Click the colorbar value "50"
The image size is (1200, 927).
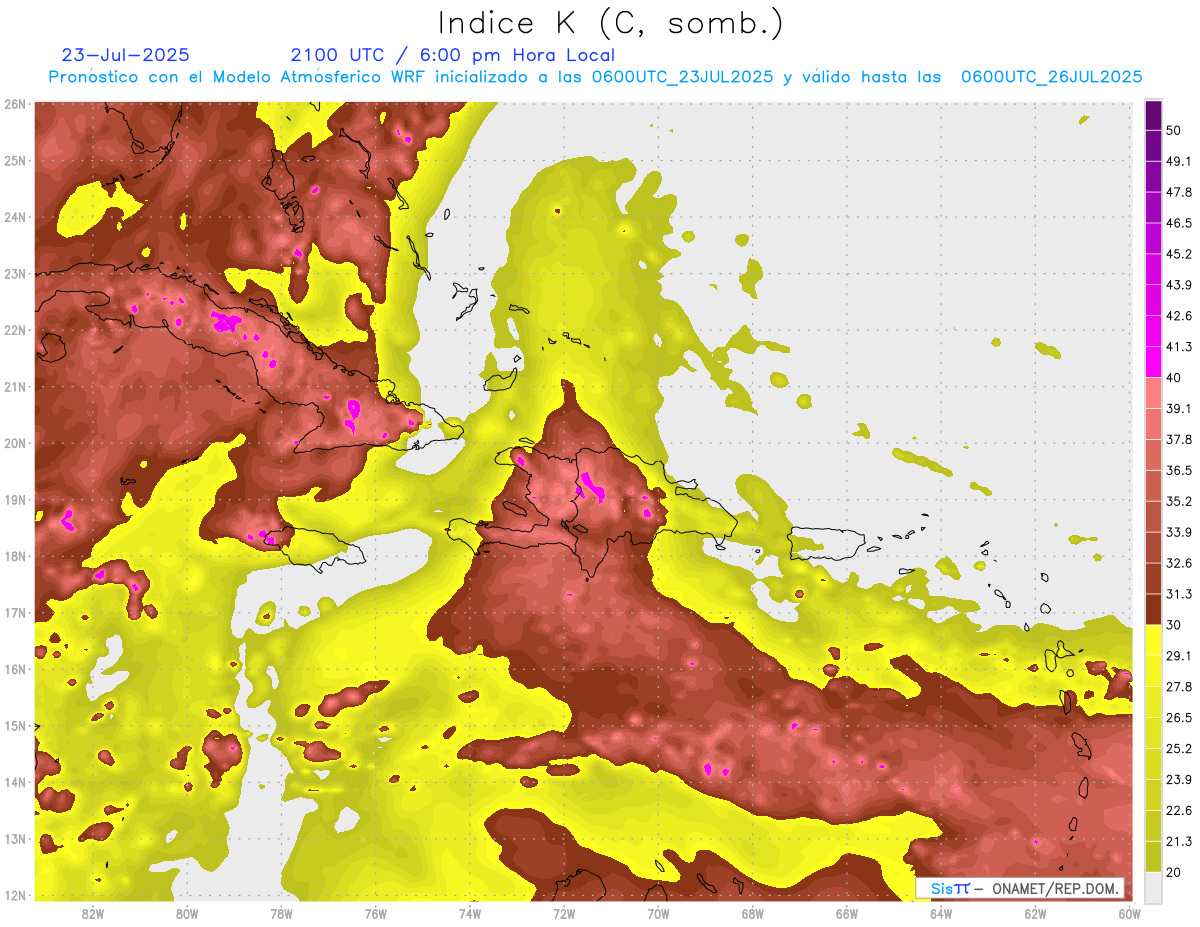1174,130
